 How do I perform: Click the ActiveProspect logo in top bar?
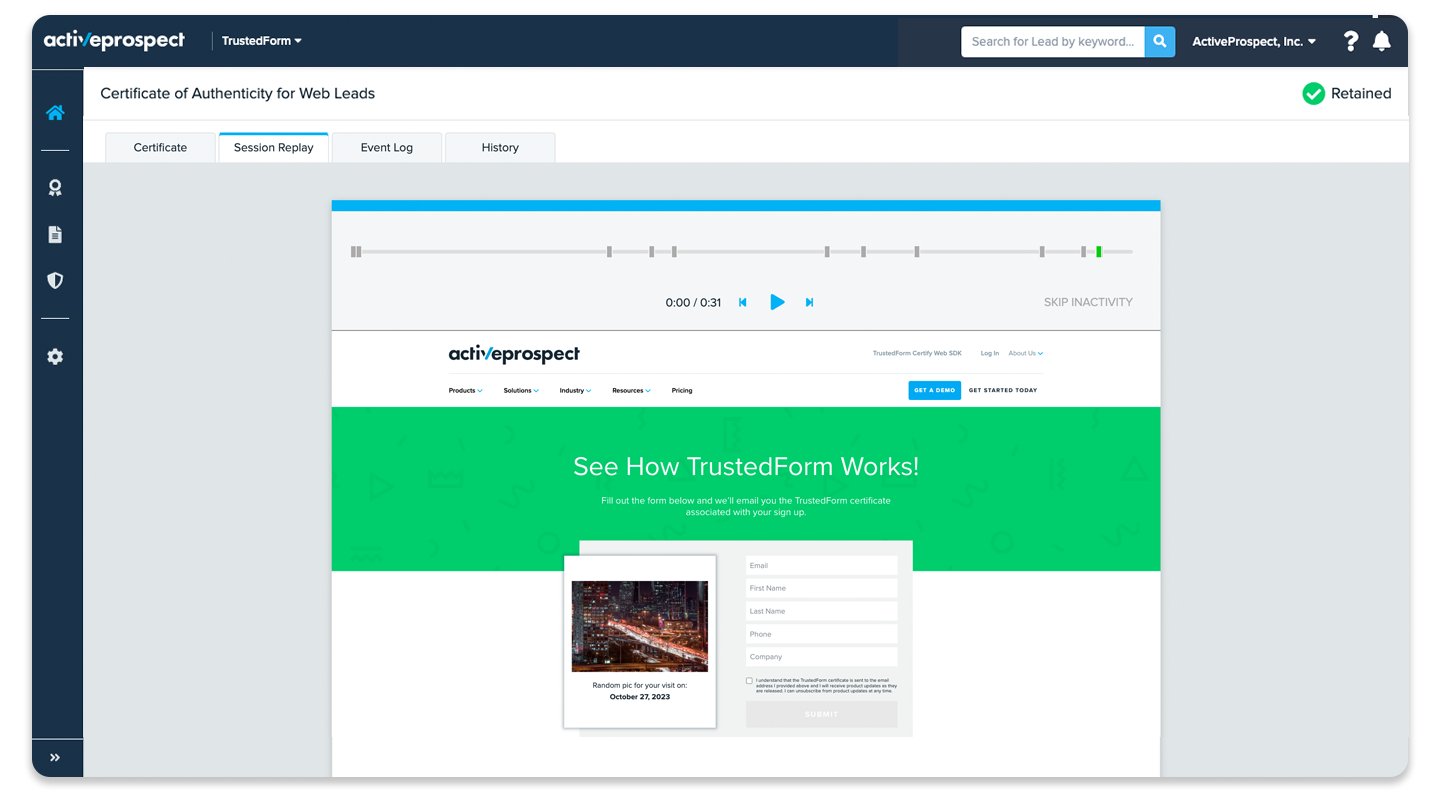point(114,41)
